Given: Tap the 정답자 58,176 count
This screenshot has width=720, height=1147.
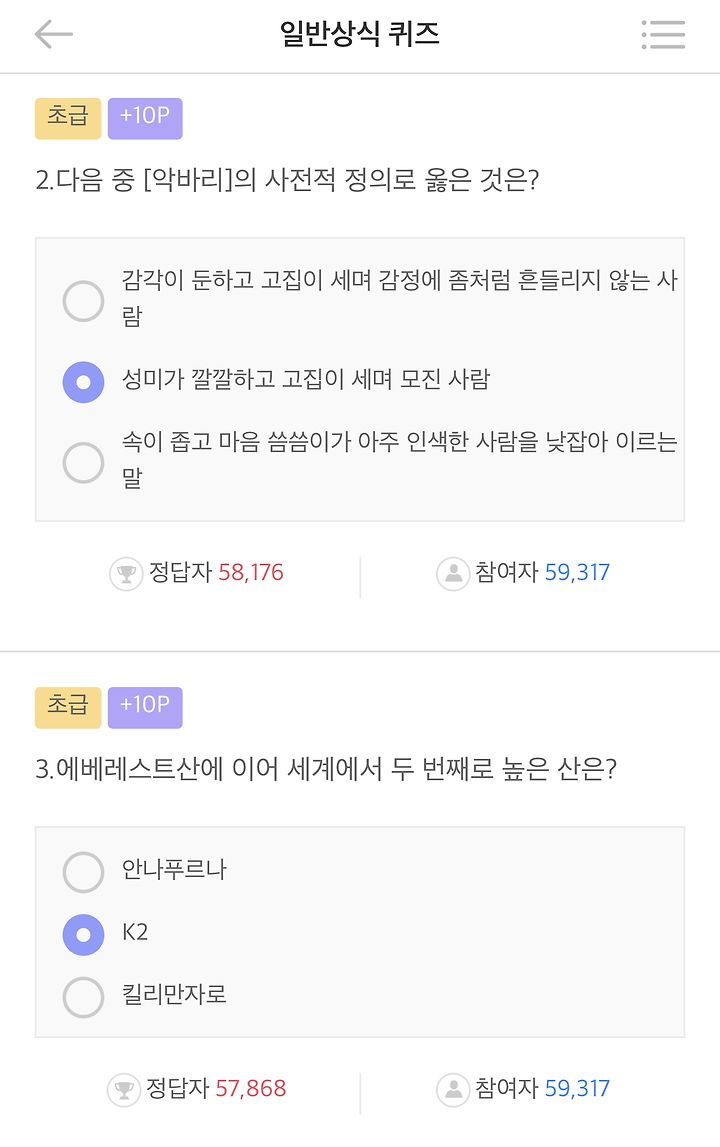Looking at the screenshot, I should coord(216,574).
